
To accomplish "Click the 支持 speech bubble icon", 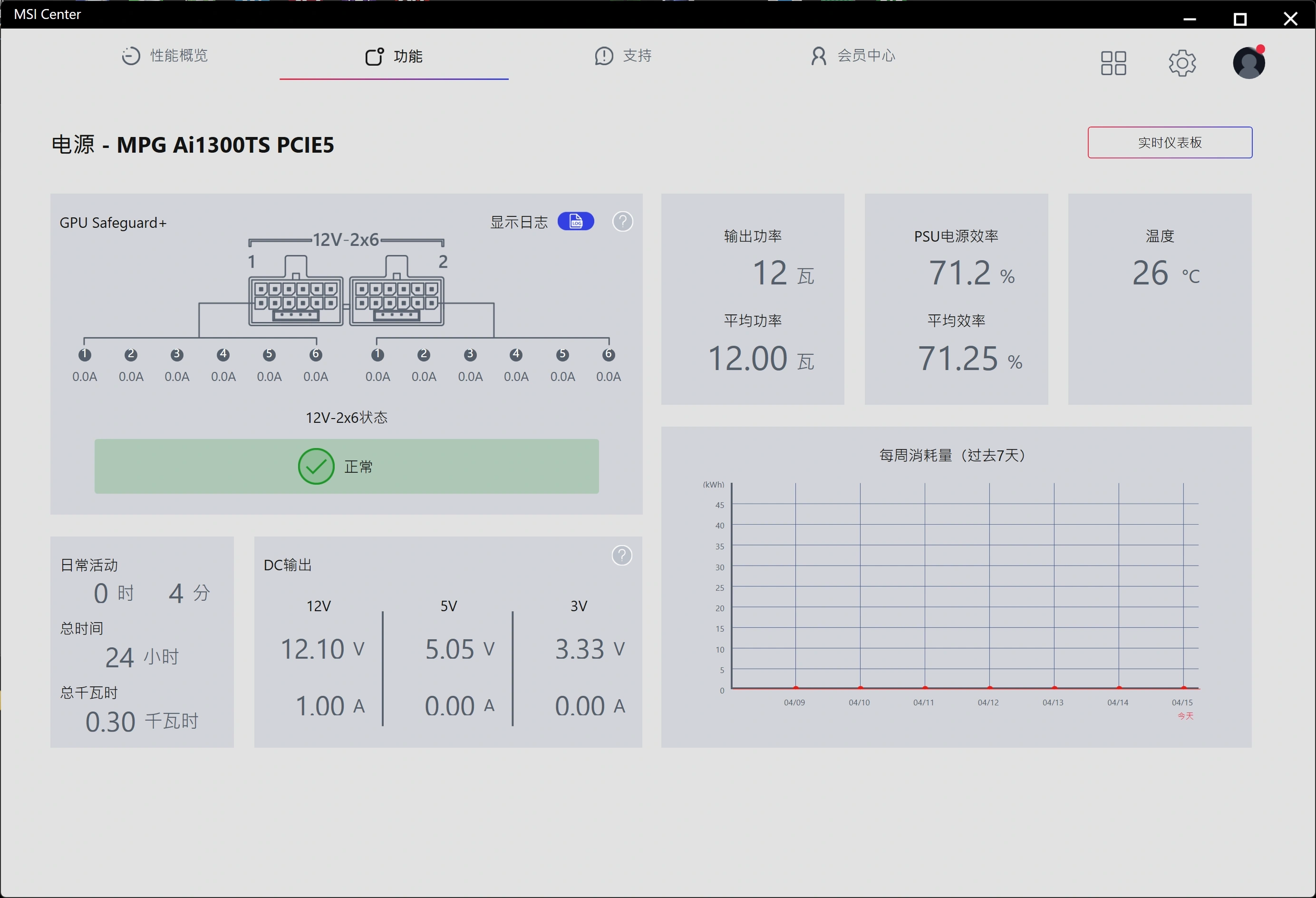I will click(x=604, y=56).
